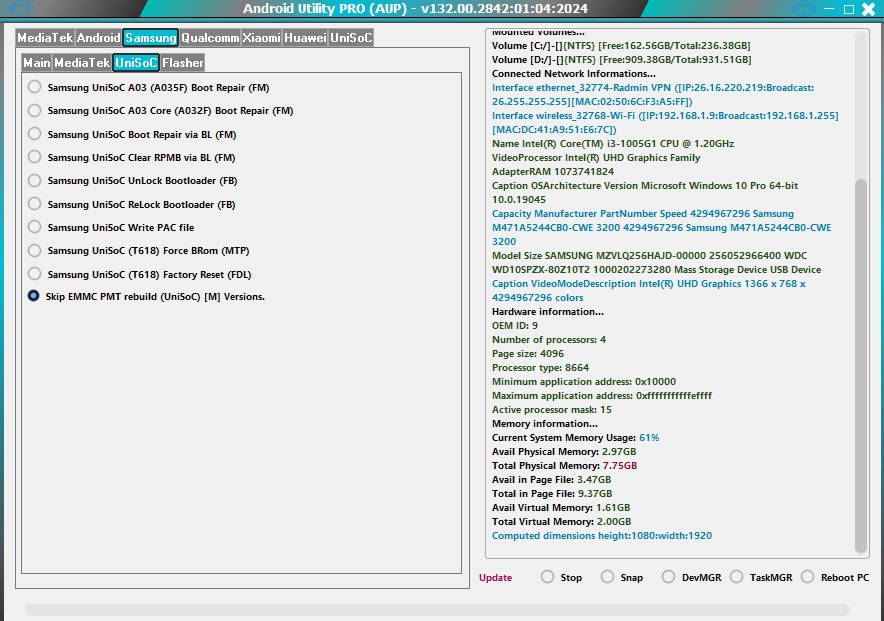
Task: Select Skip EMMC PMT rebuild (UniSoC) option
Action: (x=33, y=296)
